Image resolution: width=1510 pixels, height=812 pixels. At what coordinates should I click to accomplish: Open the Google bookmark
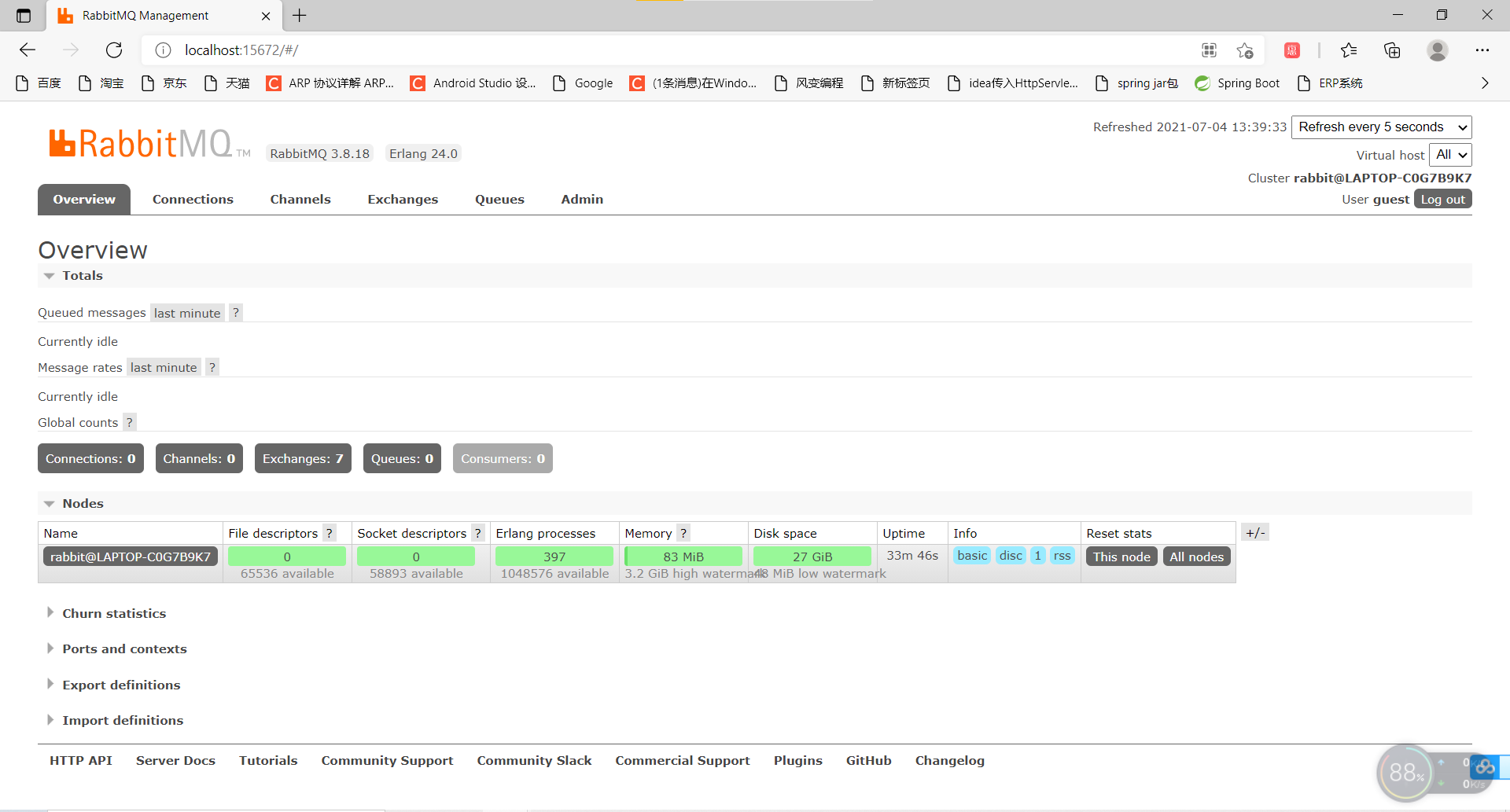583,83
